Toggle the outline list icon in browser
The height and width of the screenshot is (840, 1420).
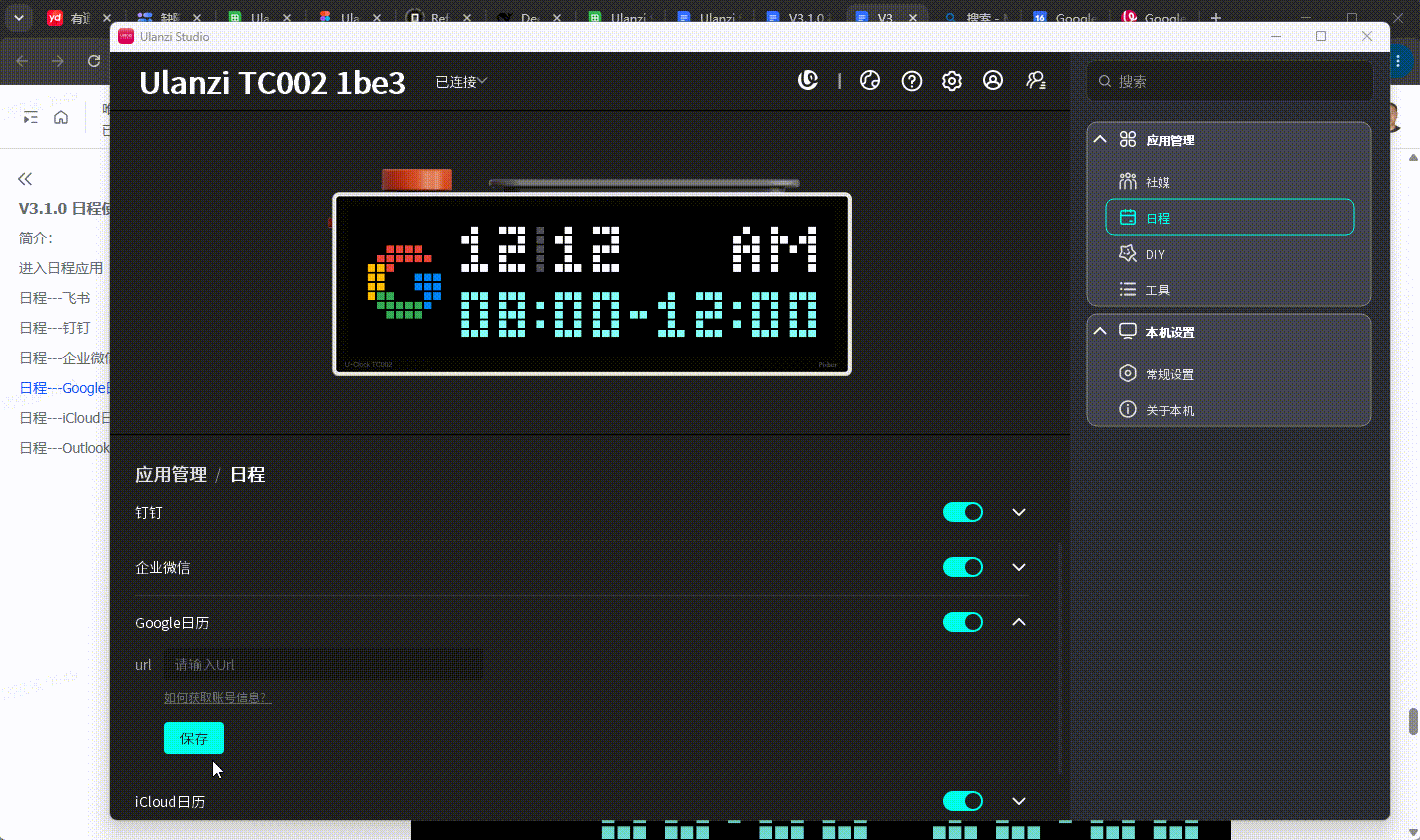pos(31,118)
